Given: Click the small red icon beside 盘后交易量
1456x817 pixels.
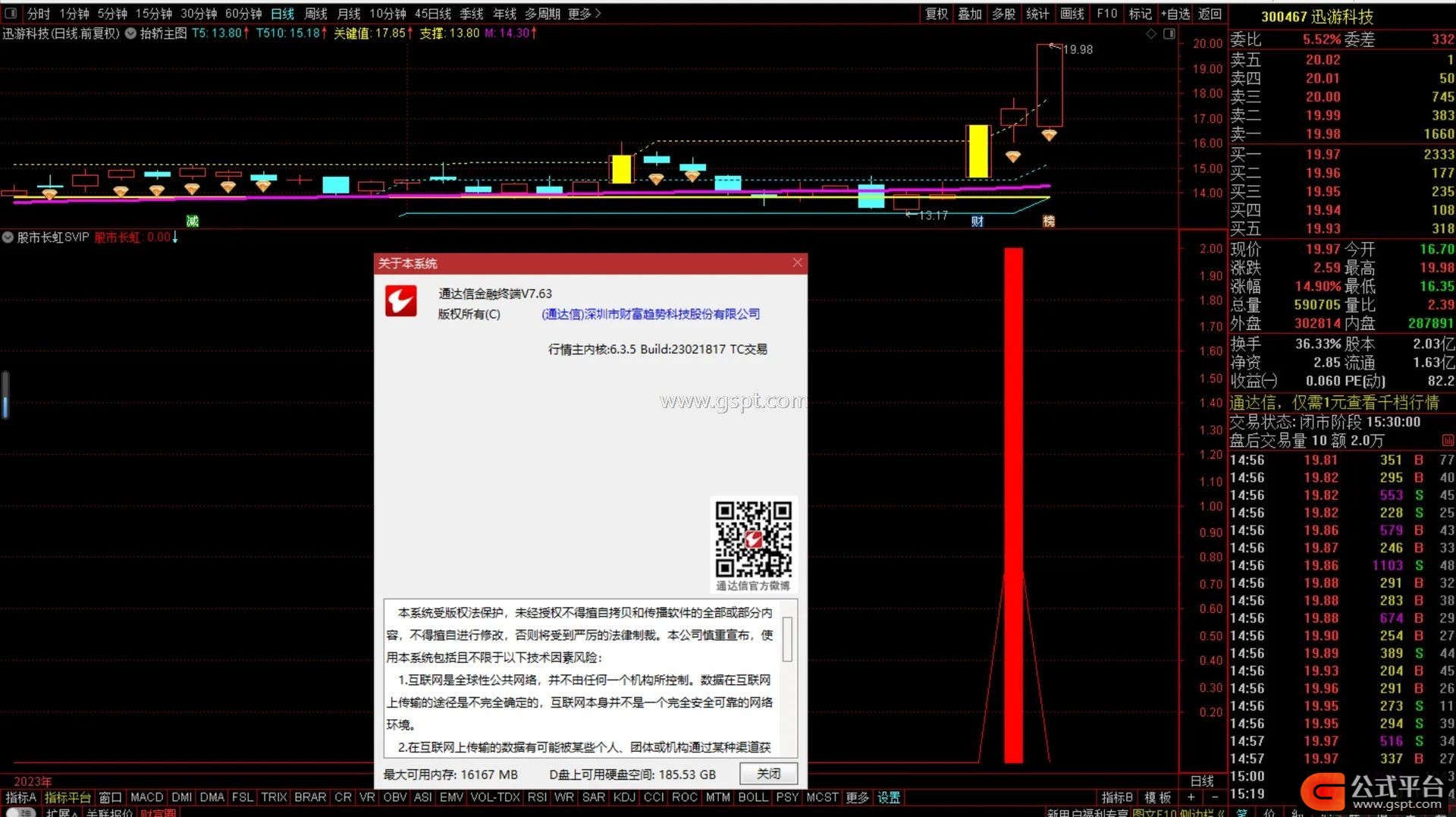Looking at the screenshot, I should 1448,441.
